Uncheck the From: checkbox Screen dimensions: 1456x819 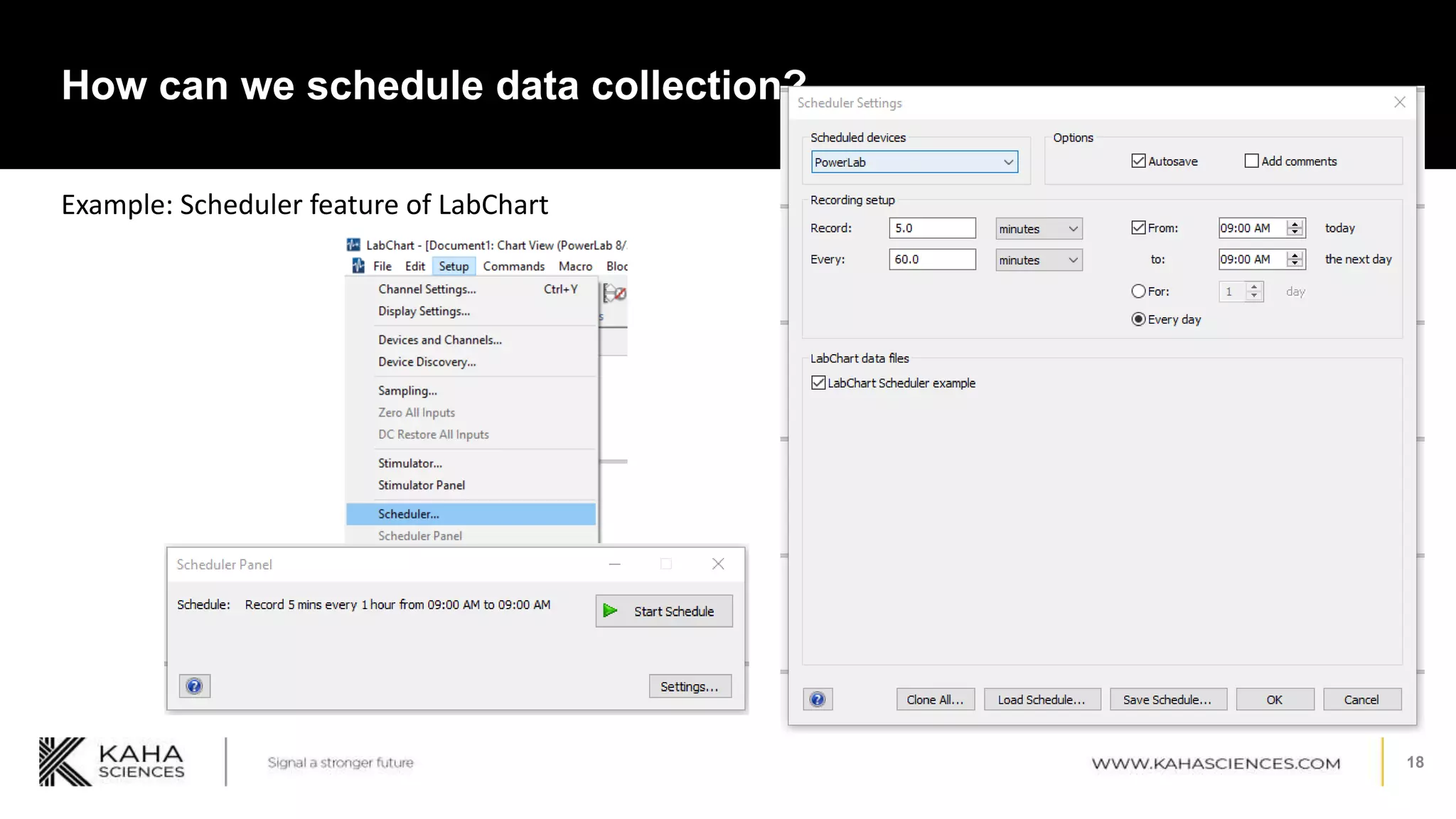[1138, 228]
